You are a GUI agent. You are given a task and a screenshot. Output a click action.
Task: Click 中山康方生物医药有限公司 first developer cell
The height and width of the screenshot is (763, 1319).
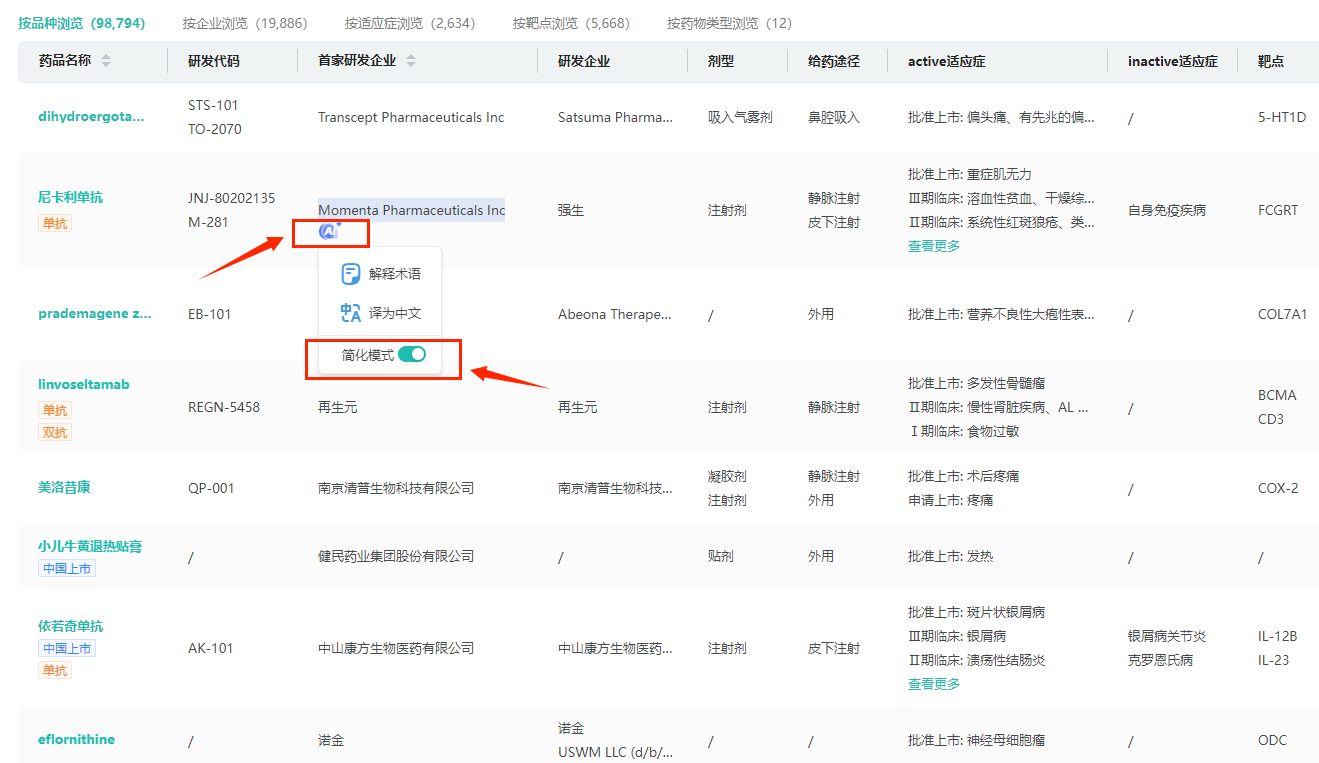click(396, 648)
